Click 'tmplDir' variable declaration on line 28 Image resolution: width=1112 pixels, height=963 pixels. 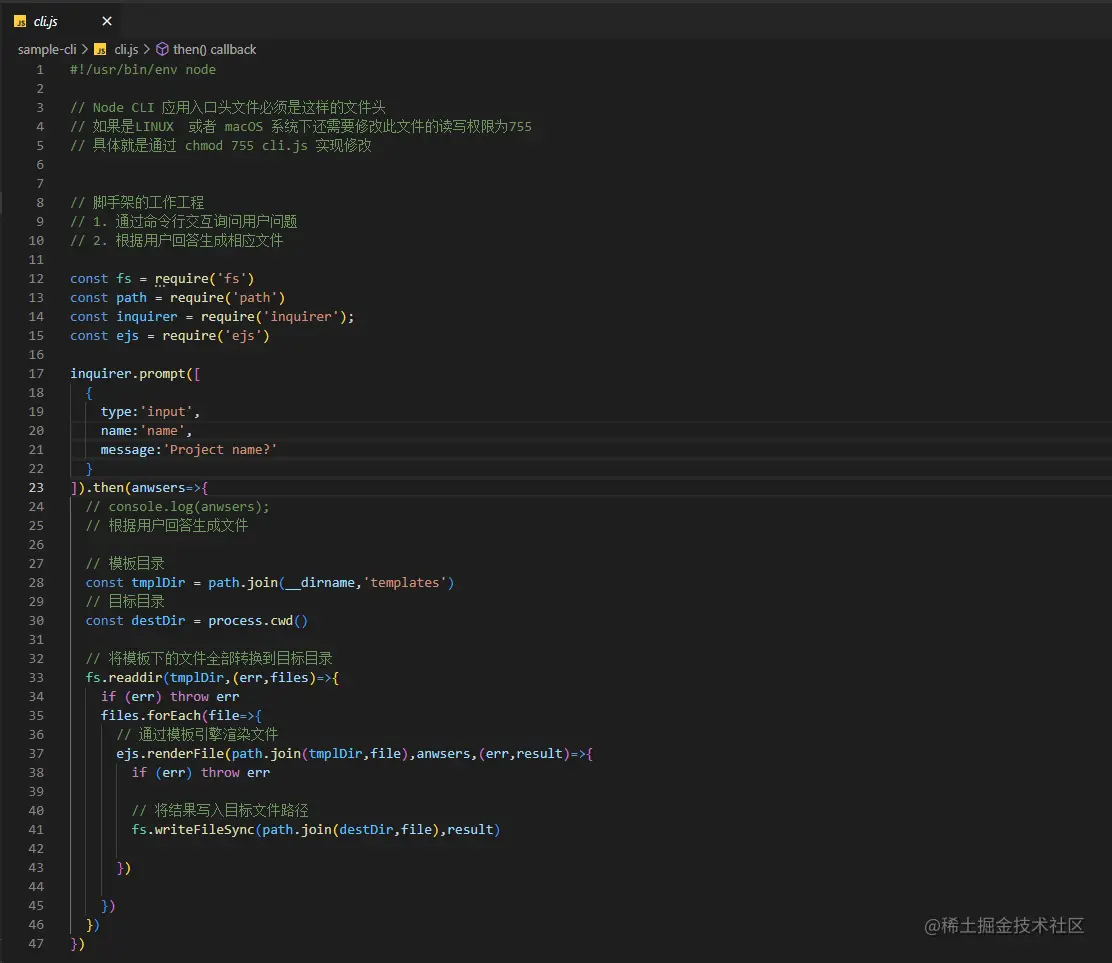(158, 583)
